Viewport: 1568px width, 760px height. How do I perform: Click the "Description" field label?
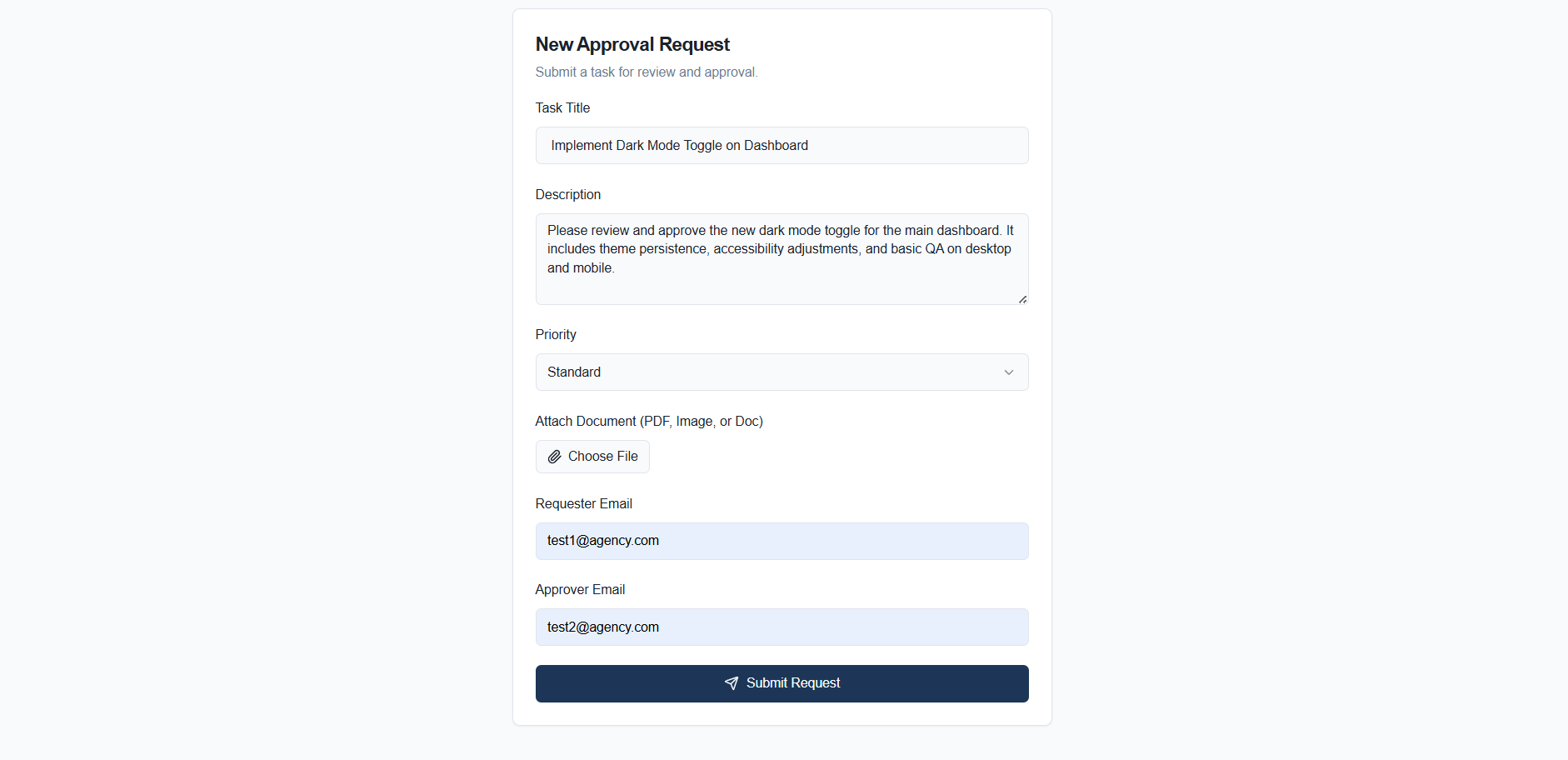point(568,195)
